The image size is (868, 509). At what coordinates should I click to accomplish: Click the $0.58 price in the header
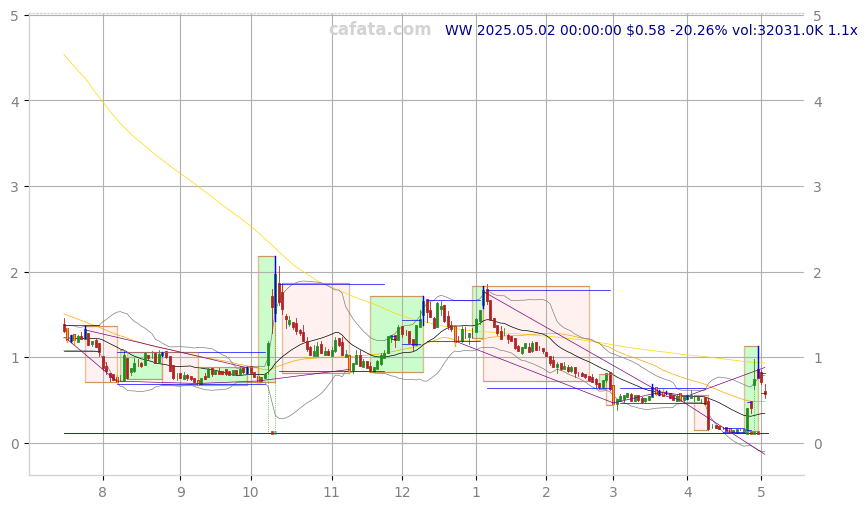pos(646,30)
